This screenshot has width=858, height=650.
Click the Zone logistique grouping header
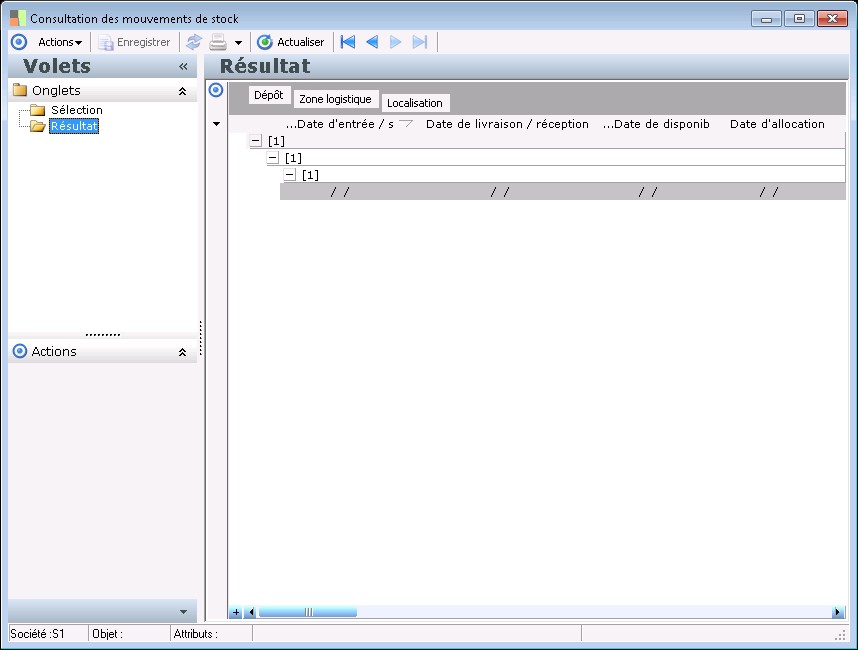335,100
